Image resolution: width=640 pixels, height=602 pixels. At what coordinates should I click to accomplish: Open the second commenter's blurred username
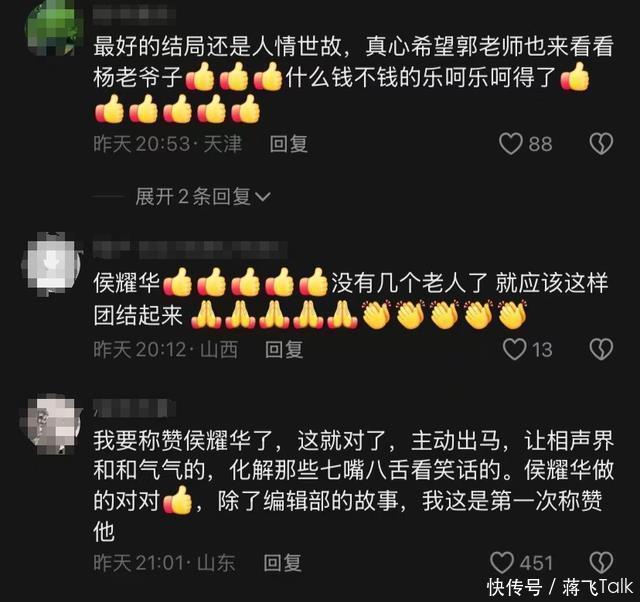point(190,249)
